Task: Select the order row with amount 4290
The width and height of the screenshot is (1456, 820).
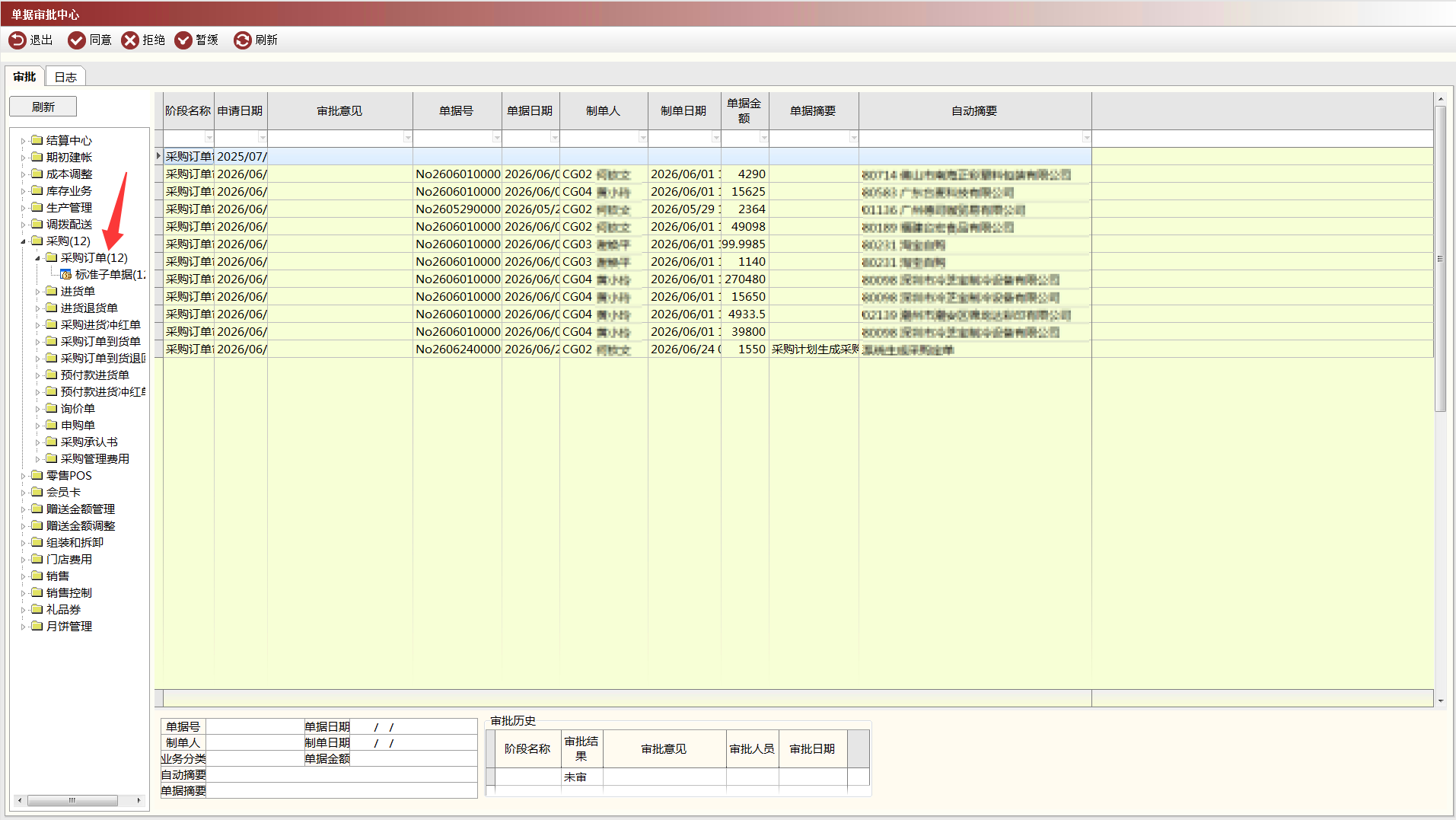Action: coord(628,174)
